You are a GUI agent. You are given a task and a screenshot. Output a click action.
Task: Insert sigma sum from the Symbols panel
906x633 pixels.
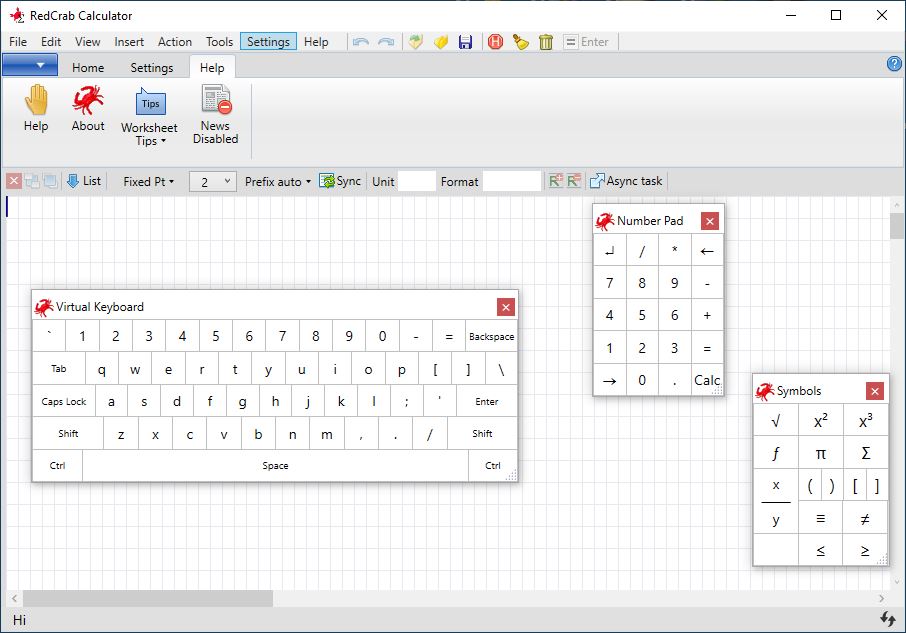pyautogui.click(x=865, y=453)
